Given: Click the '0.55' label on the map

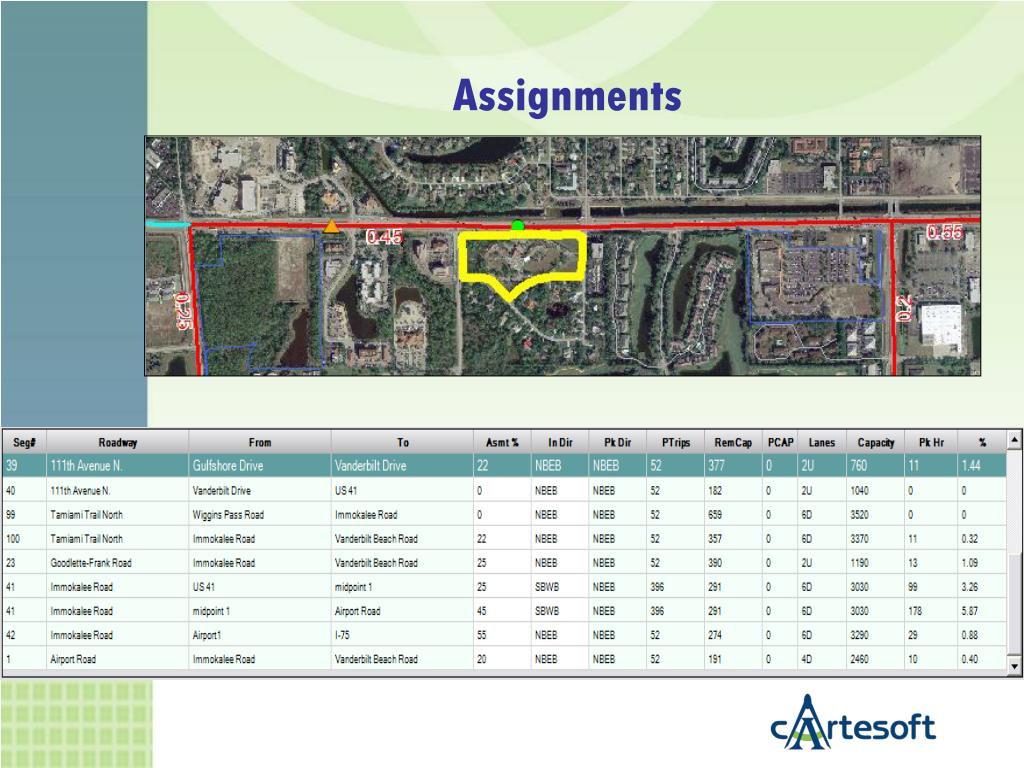Looking at the screenshot, I should click(x=944, y=232).
